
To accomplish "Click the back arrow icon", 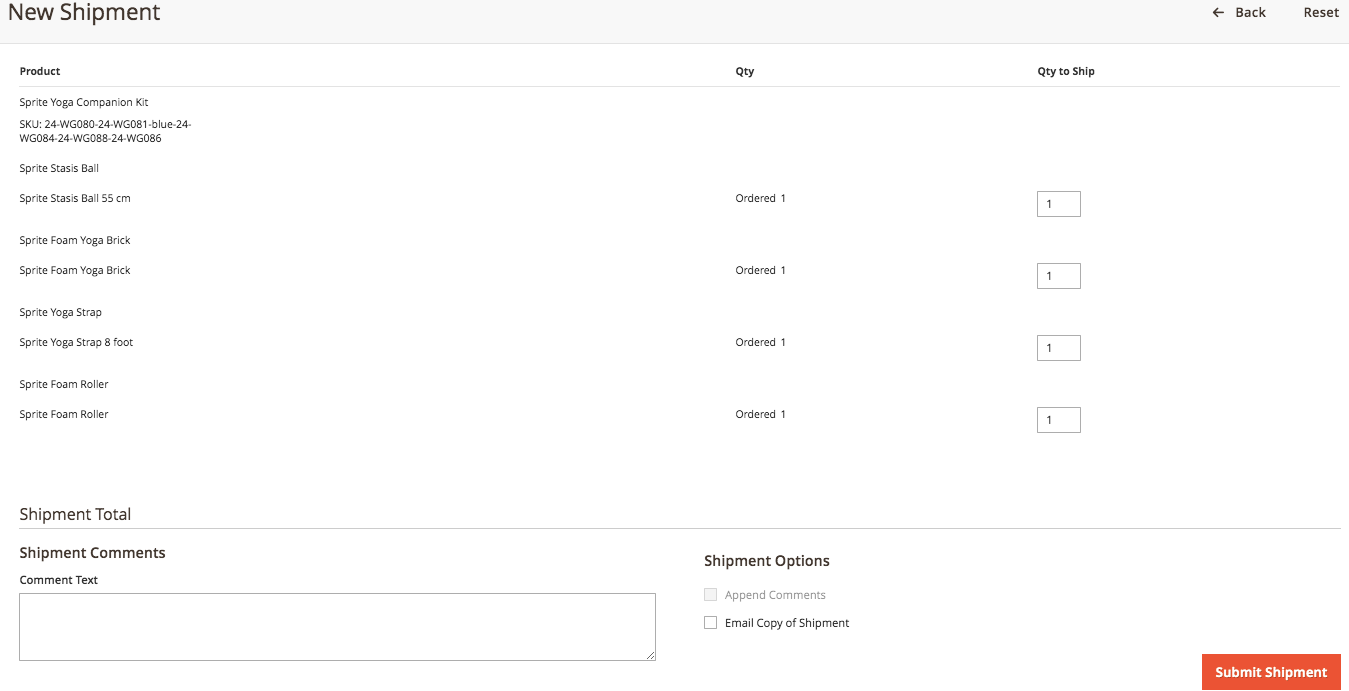I will (1216, 12).
